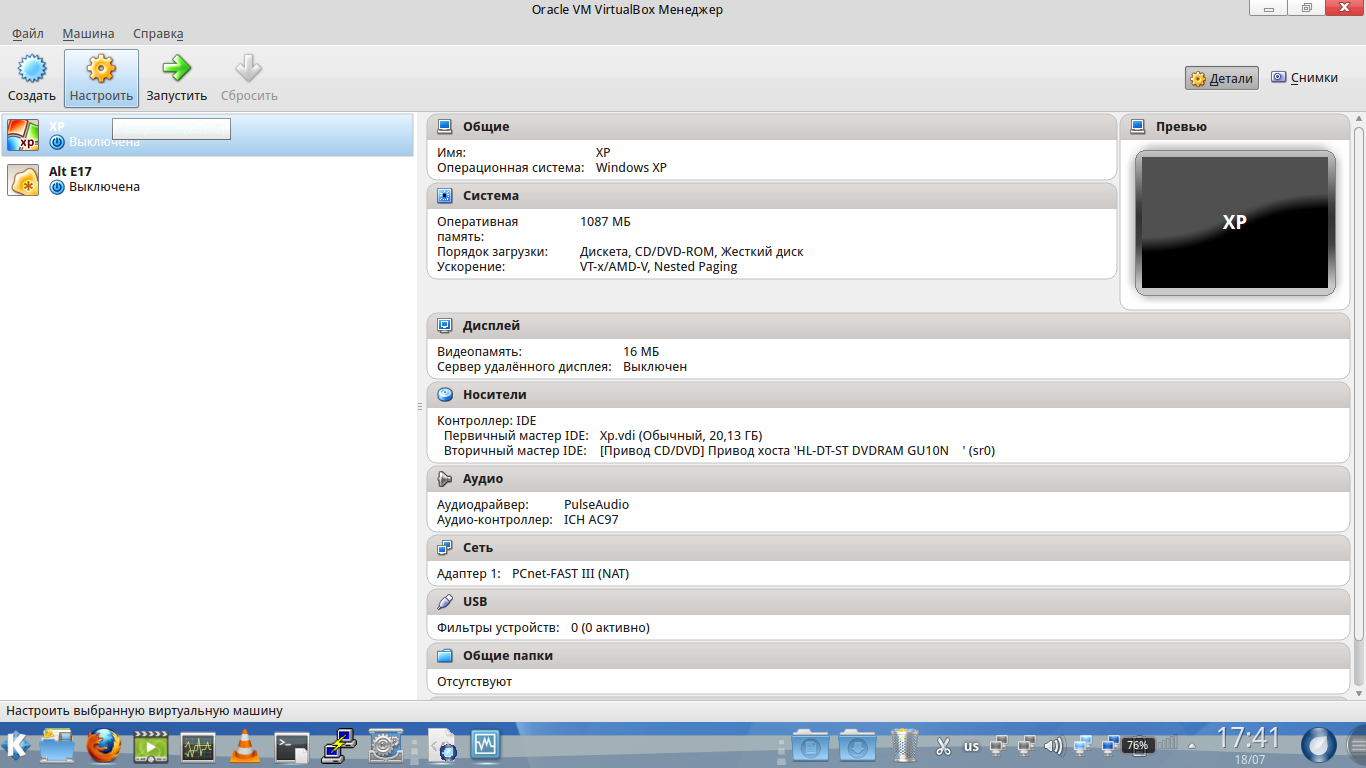Click the Аудио section speaker icon
Viewport: 1366px width, 768px height.
point(445,479)
